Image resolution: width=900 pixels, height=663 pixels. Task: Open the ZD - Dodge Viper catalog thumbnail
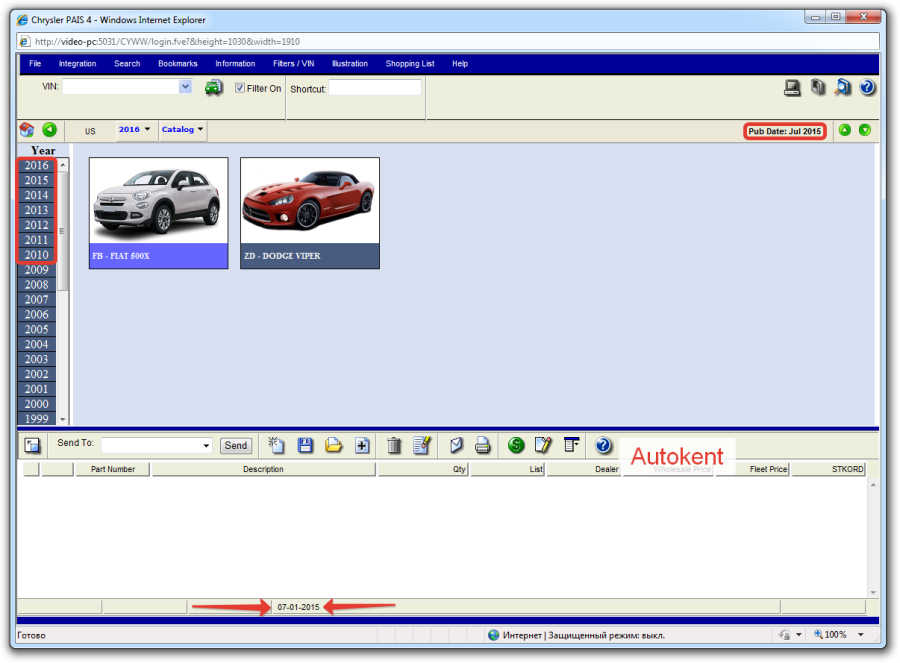[310, 213]
